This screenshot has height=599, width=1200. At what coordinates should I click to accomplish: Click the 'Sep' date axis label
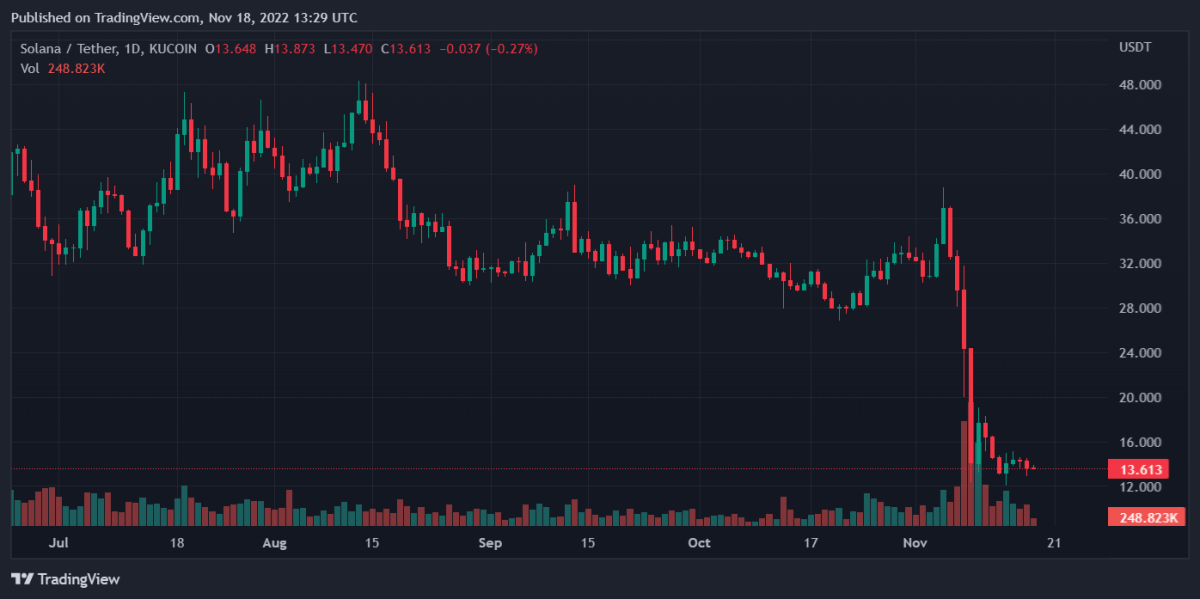pyautogui.click(x=490, y=543)
